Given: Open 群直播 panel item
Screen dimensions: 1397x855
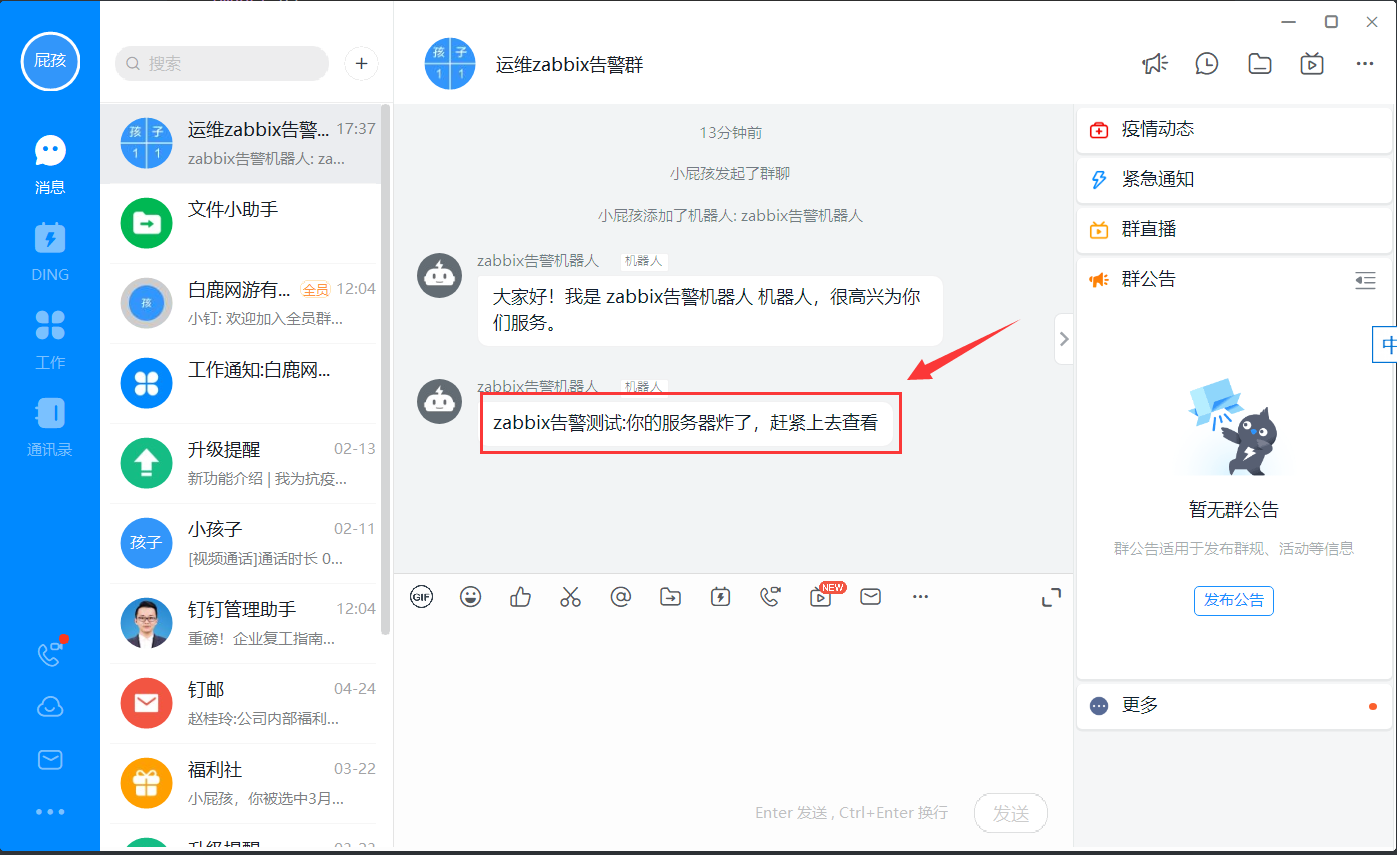Looking at the screenshot, I should (1233, 230).
